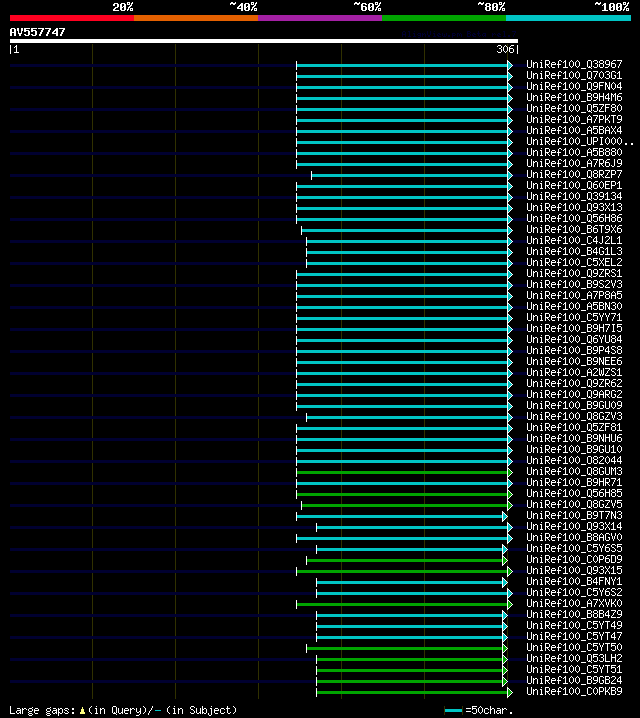This screenshot has height=718, width=640.
Task: Select the UniRef100_Q56H86 label
Action: 574,218
